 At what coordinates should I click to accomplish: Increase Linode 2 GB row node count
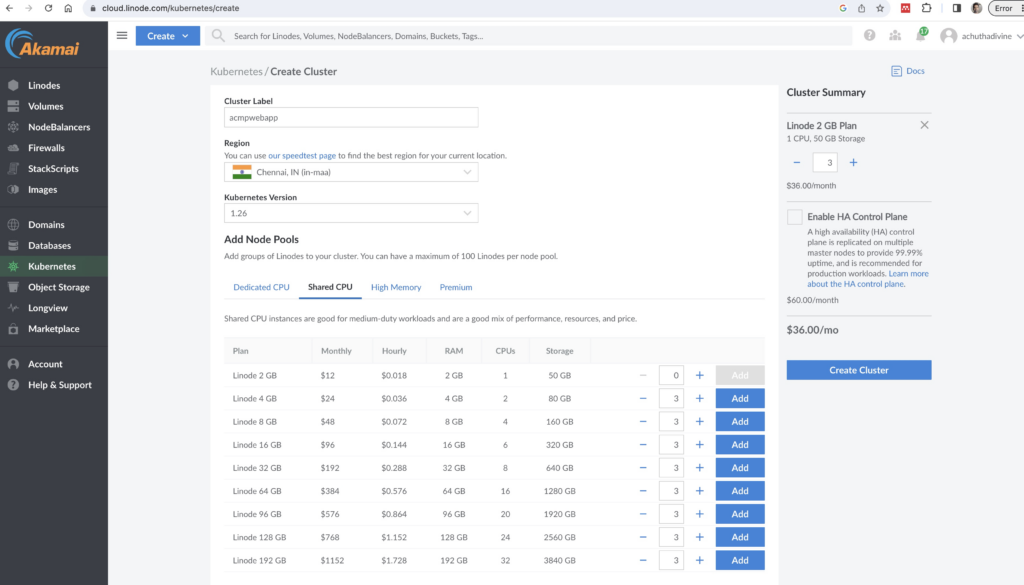pos(699,375)
